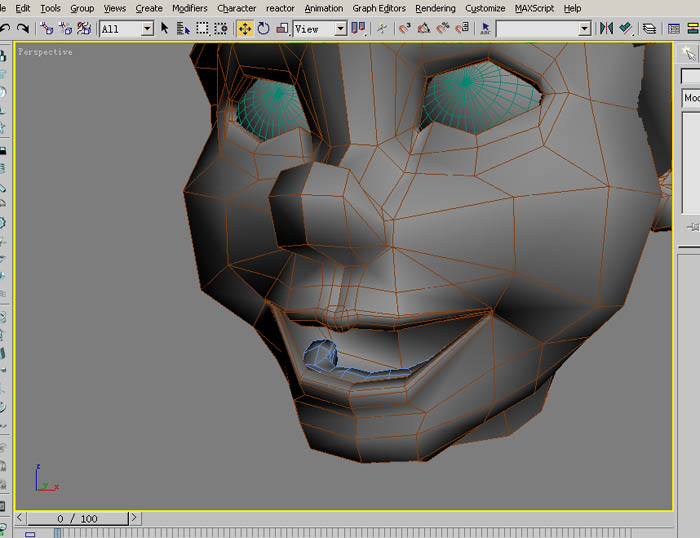
Task: Click the time slider '0 / 100' handle
Action: coord(78,518)
